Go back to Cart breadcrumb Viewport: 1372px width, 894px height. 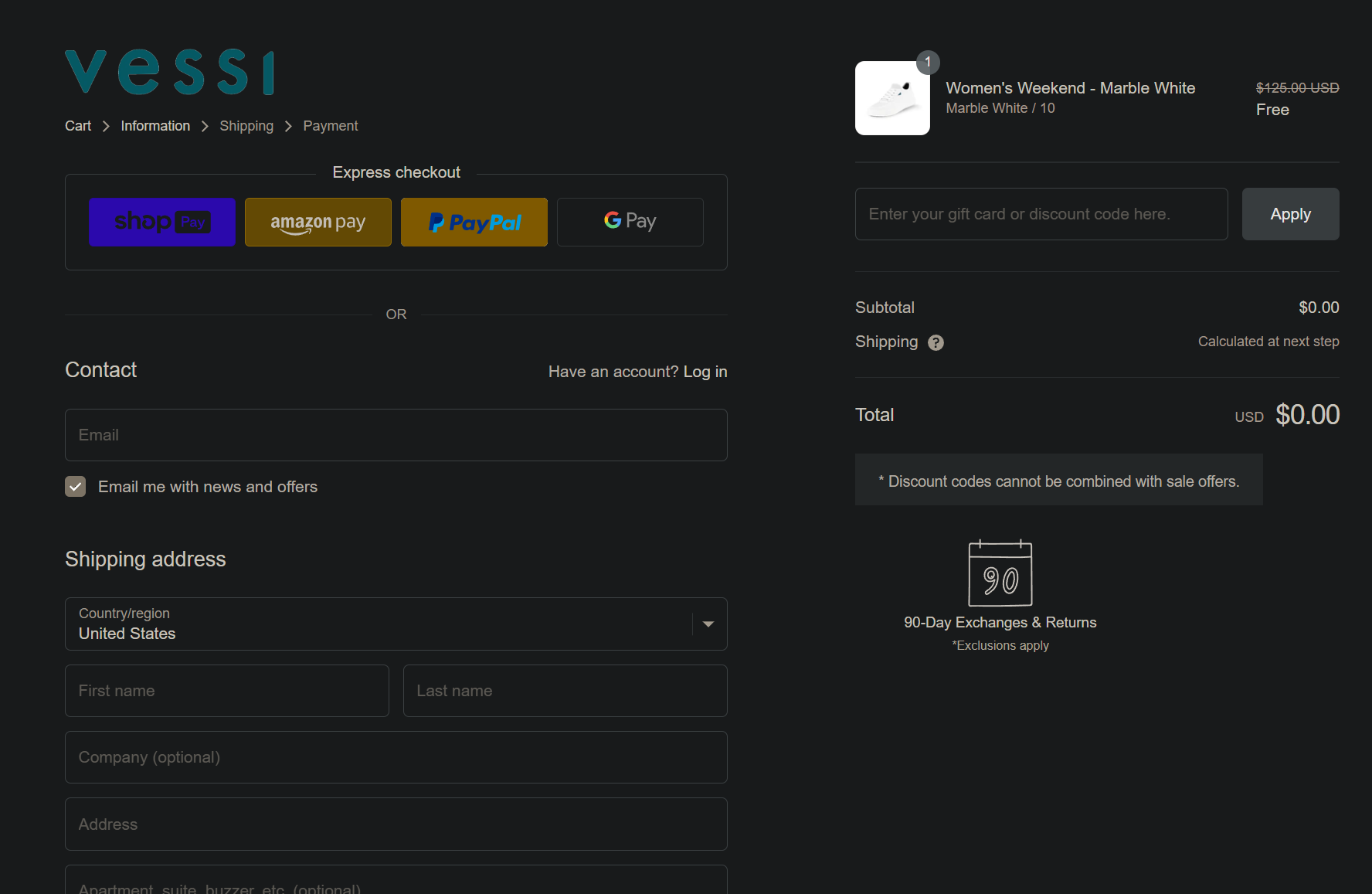coord(78,126)
